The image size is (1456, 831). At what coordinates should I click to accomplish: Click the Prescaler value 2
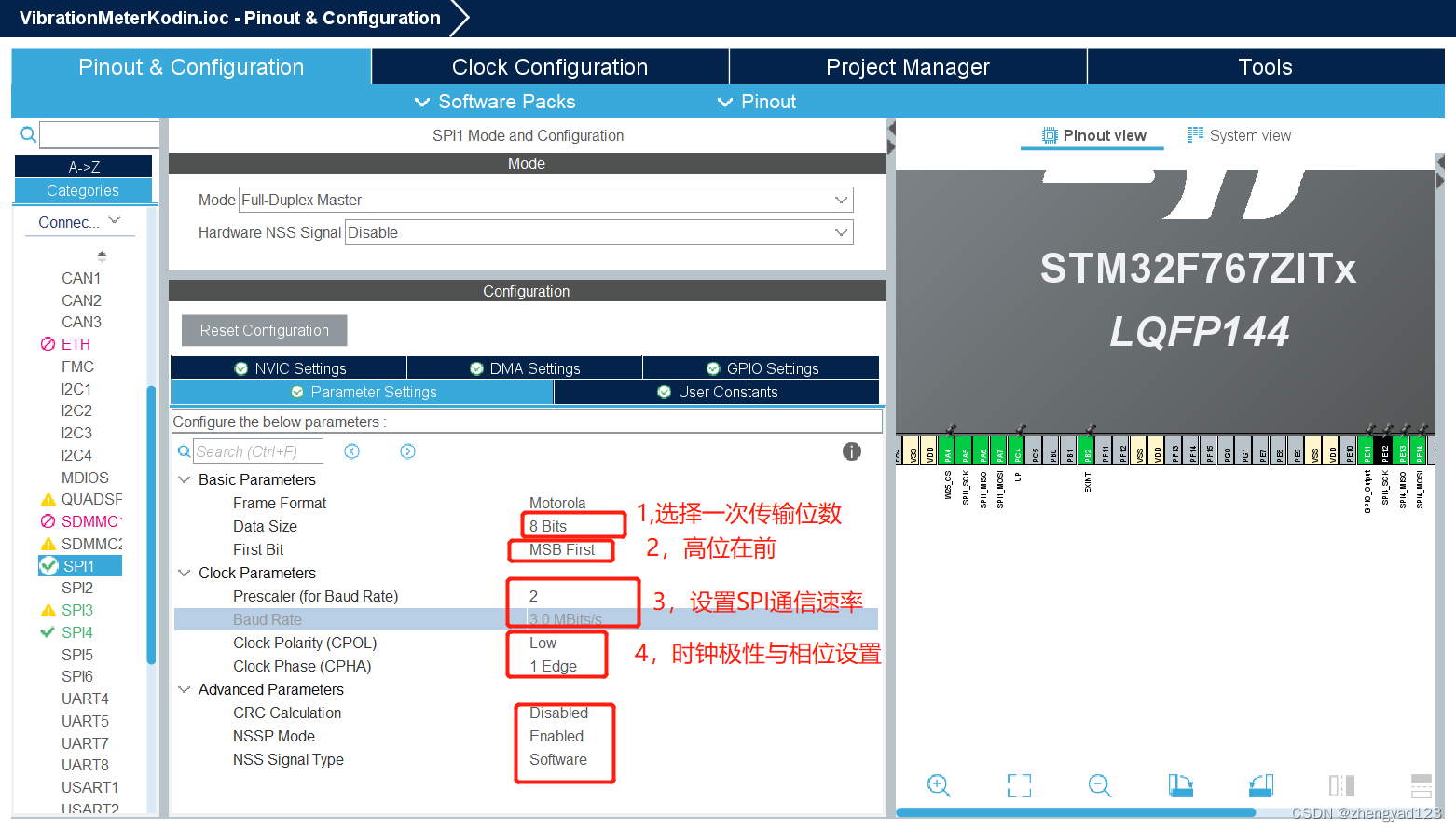coord(533,596)
